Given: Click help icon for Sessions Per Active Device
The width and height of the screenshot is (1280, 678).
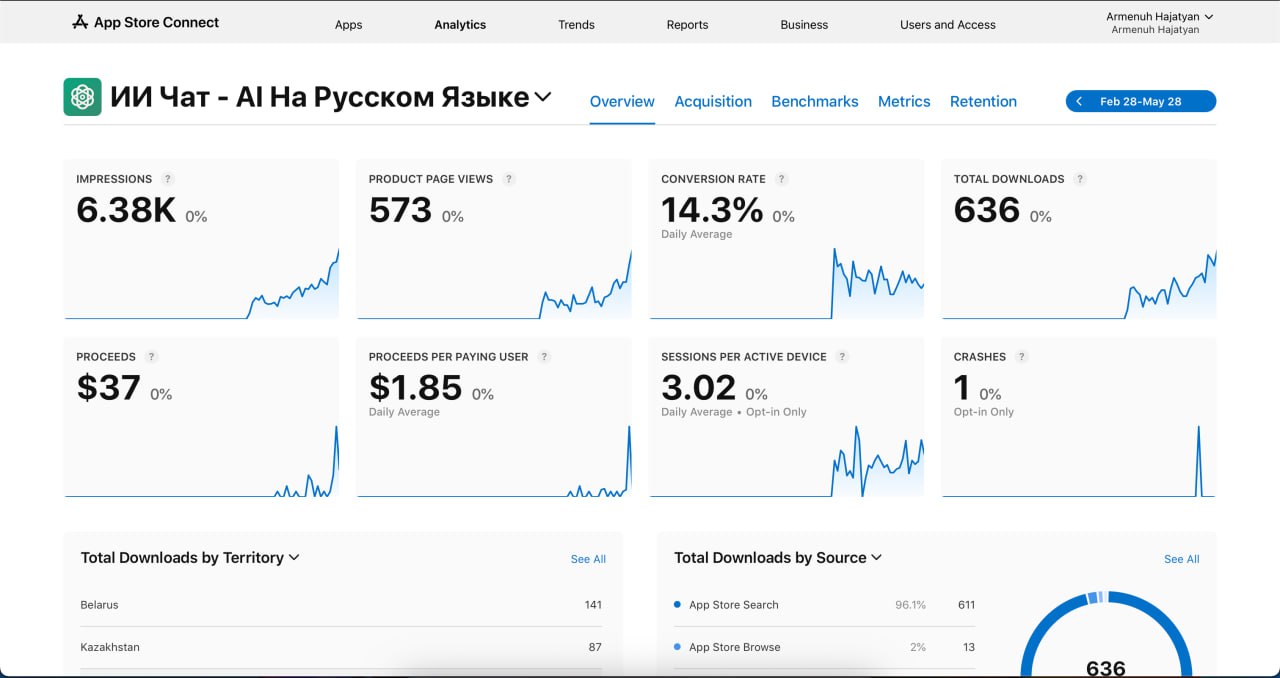Looking at the screenshot, I should point(843,357).
